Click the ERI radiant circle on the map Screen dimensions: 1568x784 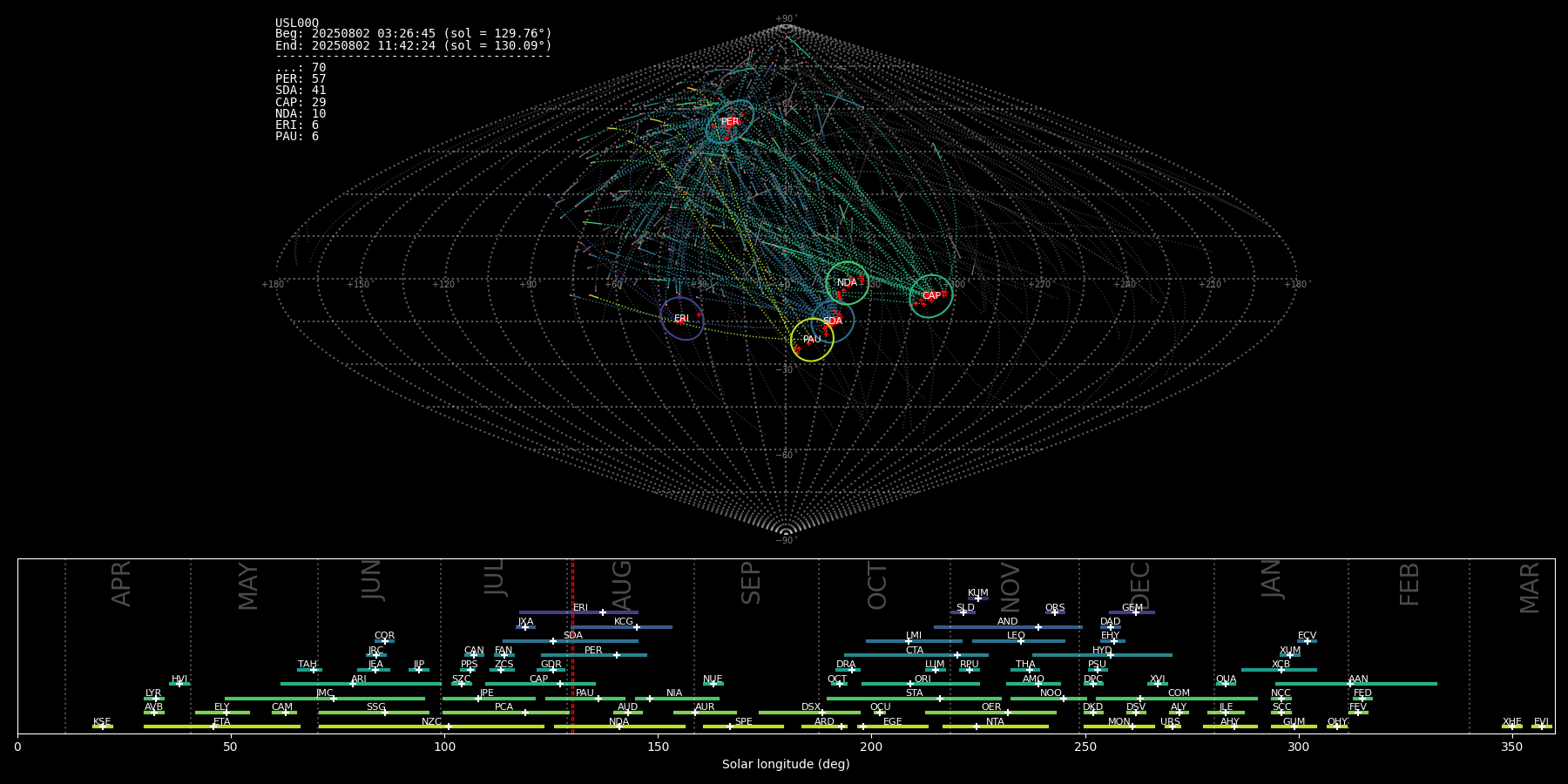coord(682,318)
